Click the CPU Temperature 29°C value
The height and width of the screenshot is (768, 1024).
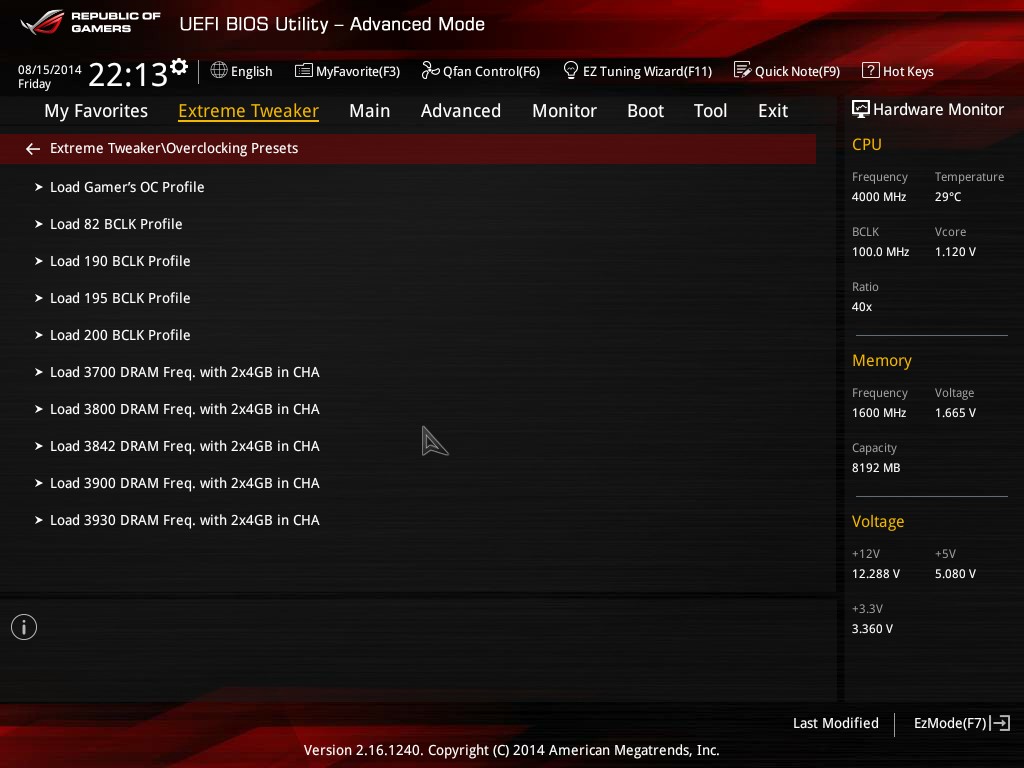[x=948, y=197]
